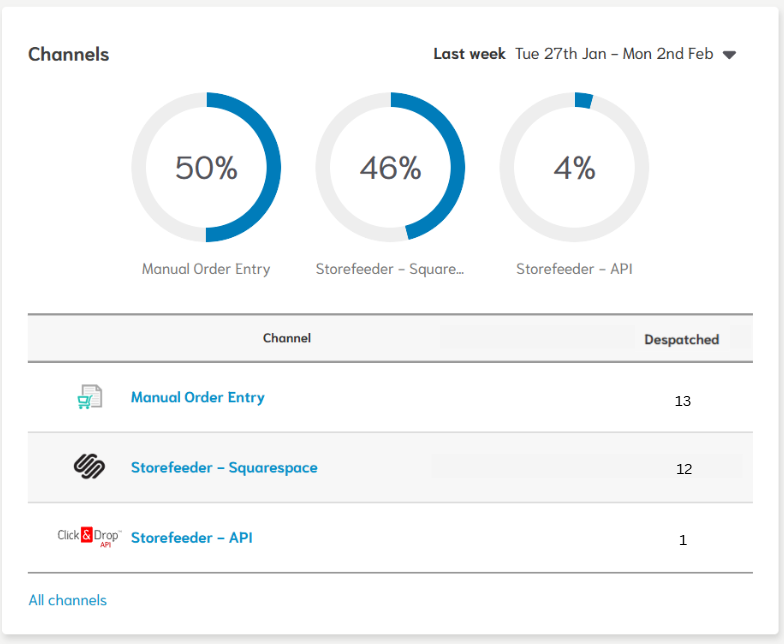
Task: Open the Storefeeder – API table link
Action: (x=192, y=537)
